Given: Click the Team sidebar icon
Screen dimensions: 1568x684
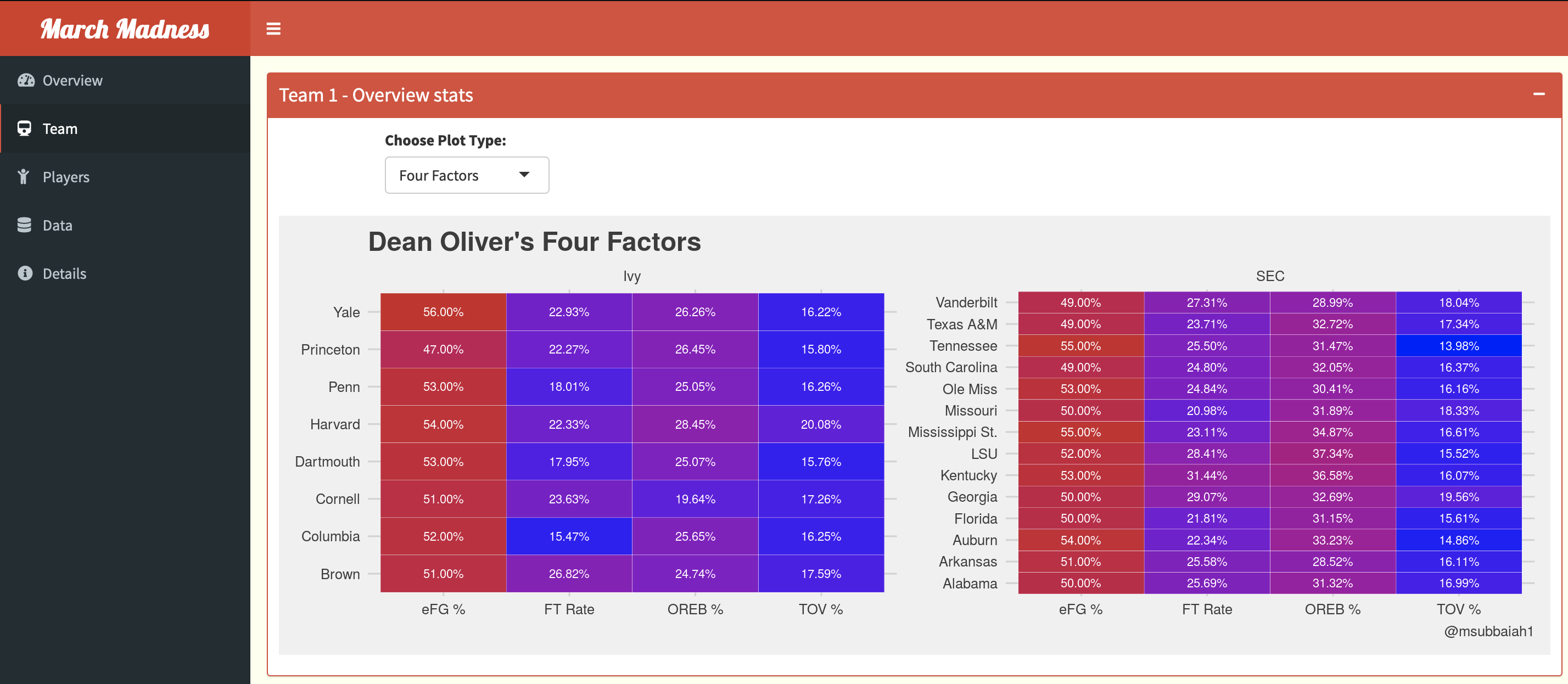Looking at the screenshot, I should tap(24, 128).
